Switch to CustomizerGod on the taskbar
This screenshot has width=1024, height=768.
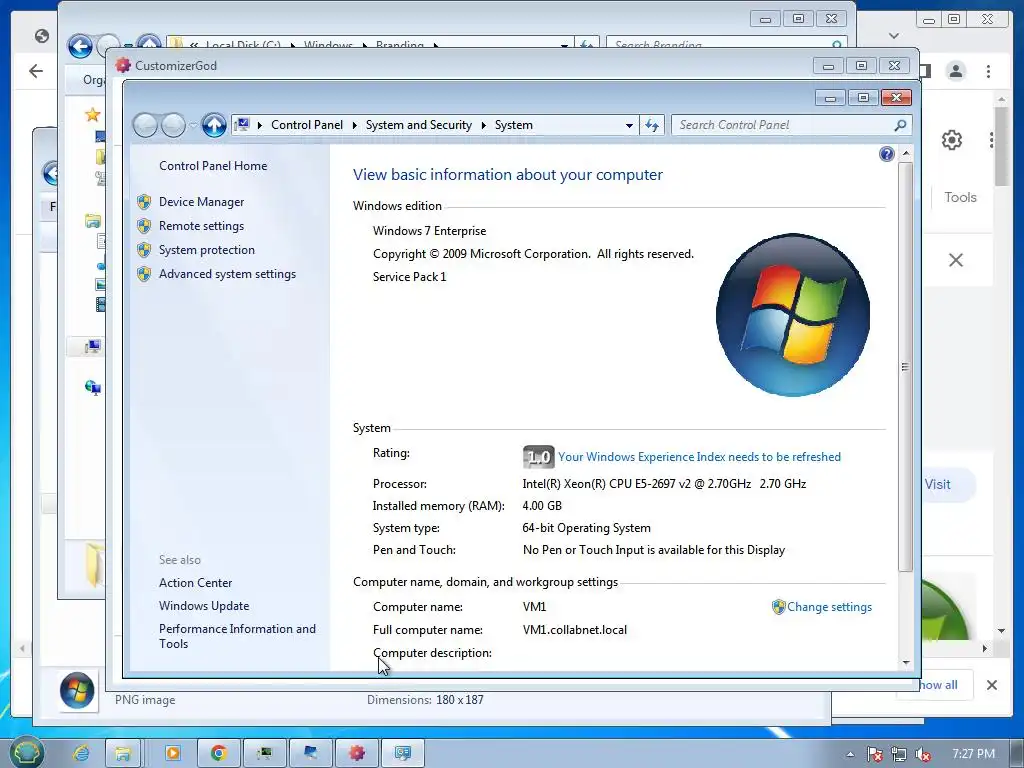click(357, 753)
